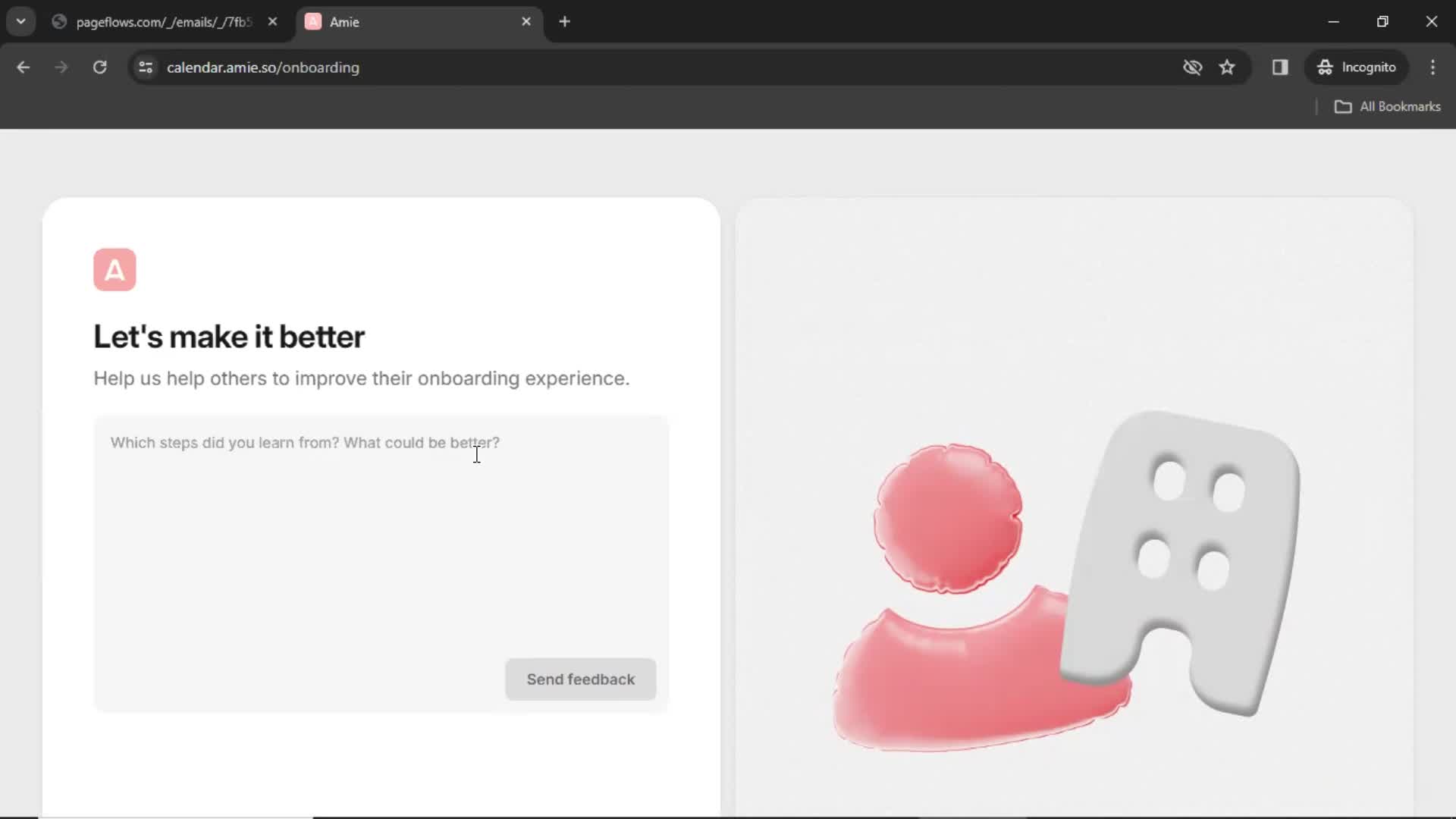This screenshot has width=1456, height=819.
Task: Click the Amie 'A' logo icon
Action: (x=114, y=269)
